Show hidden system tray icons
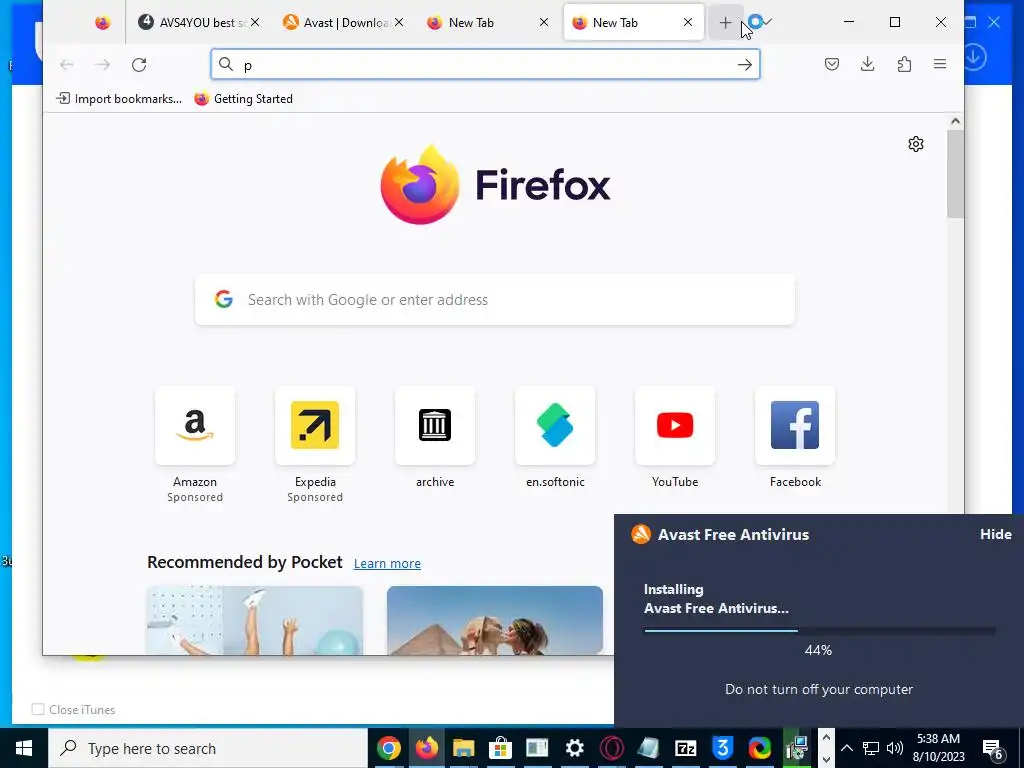The image size is (1024, 768). [x=846, y=748]
